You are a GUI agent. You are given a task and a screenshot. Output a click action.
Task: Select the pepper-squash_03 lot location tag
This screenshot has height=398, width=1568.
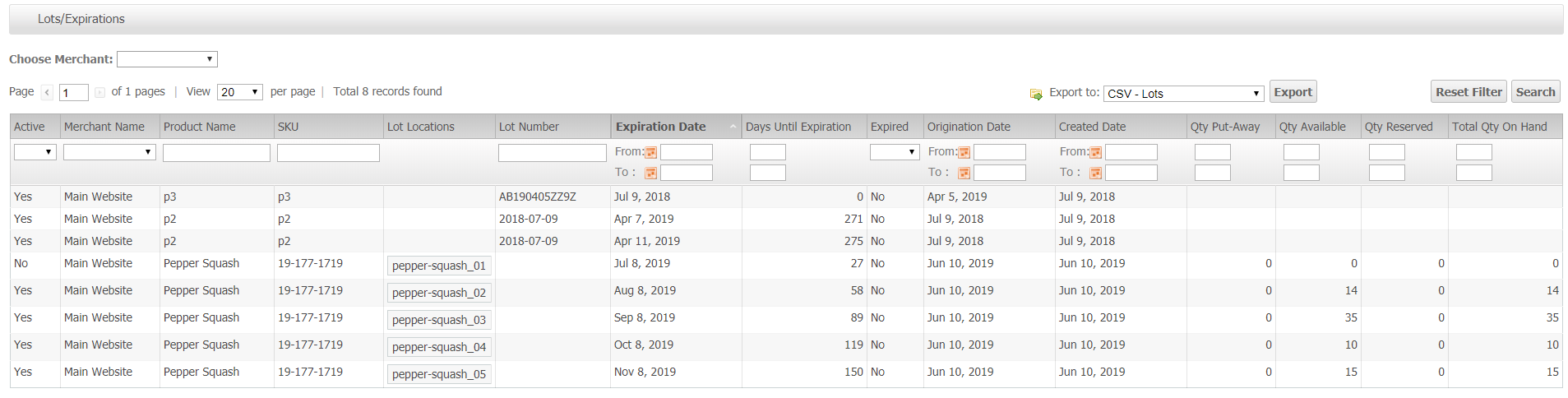[x=439, y=320]
